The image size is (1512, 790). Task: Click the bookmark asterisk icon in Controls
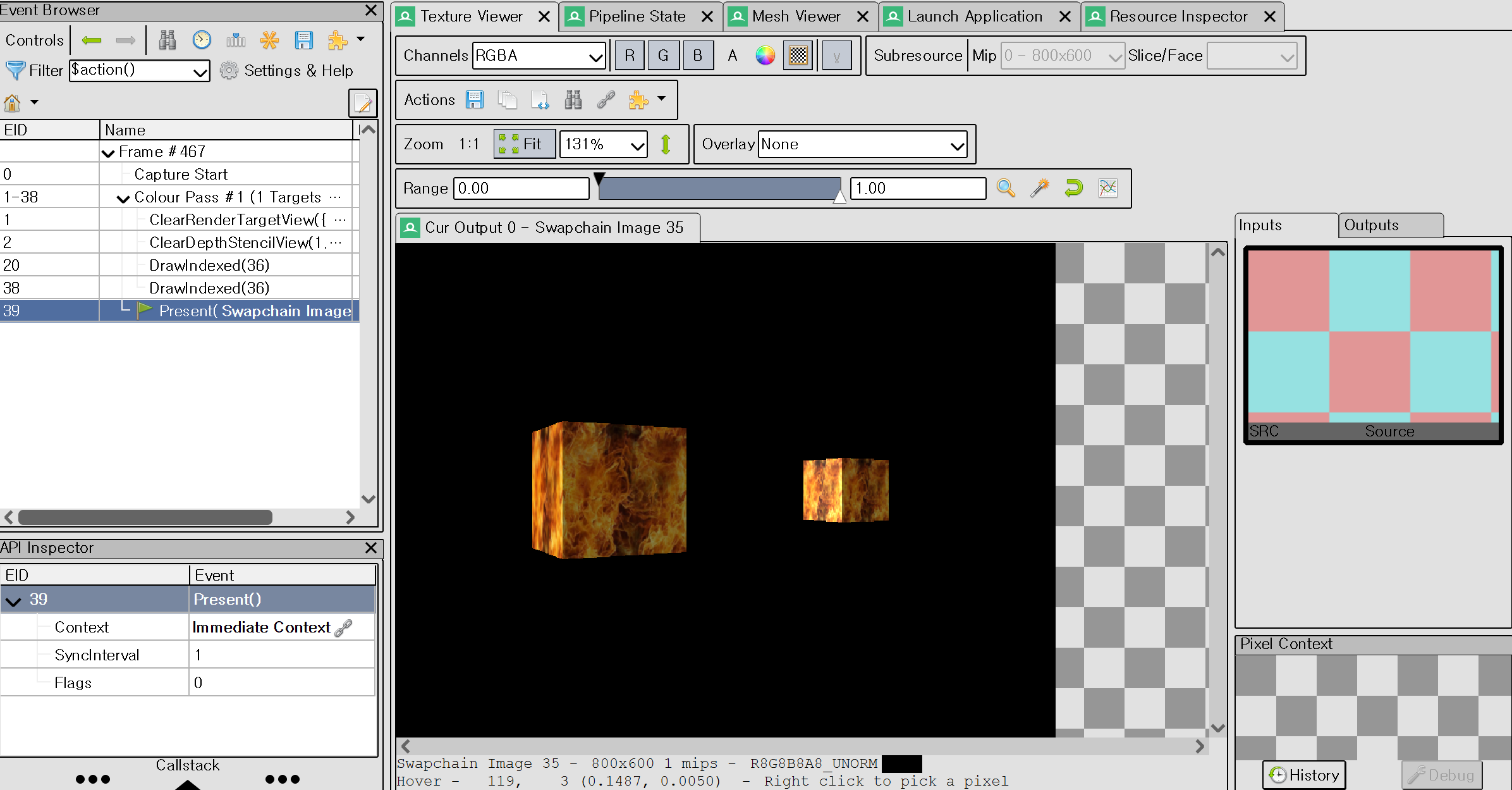click(x=270, y=40)
